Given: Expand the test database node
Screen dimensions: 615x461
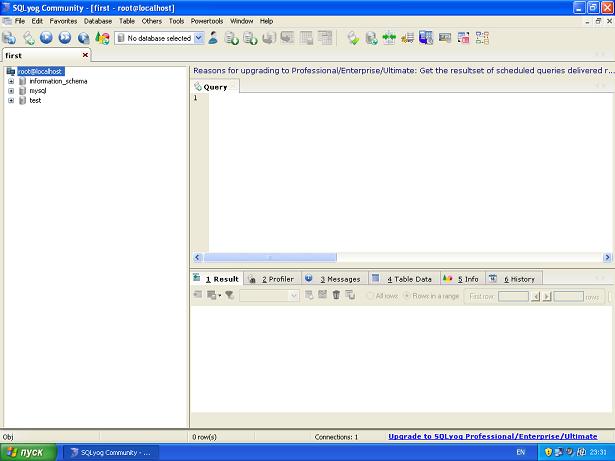Looking at the screenshot, I should pos(11,100).
